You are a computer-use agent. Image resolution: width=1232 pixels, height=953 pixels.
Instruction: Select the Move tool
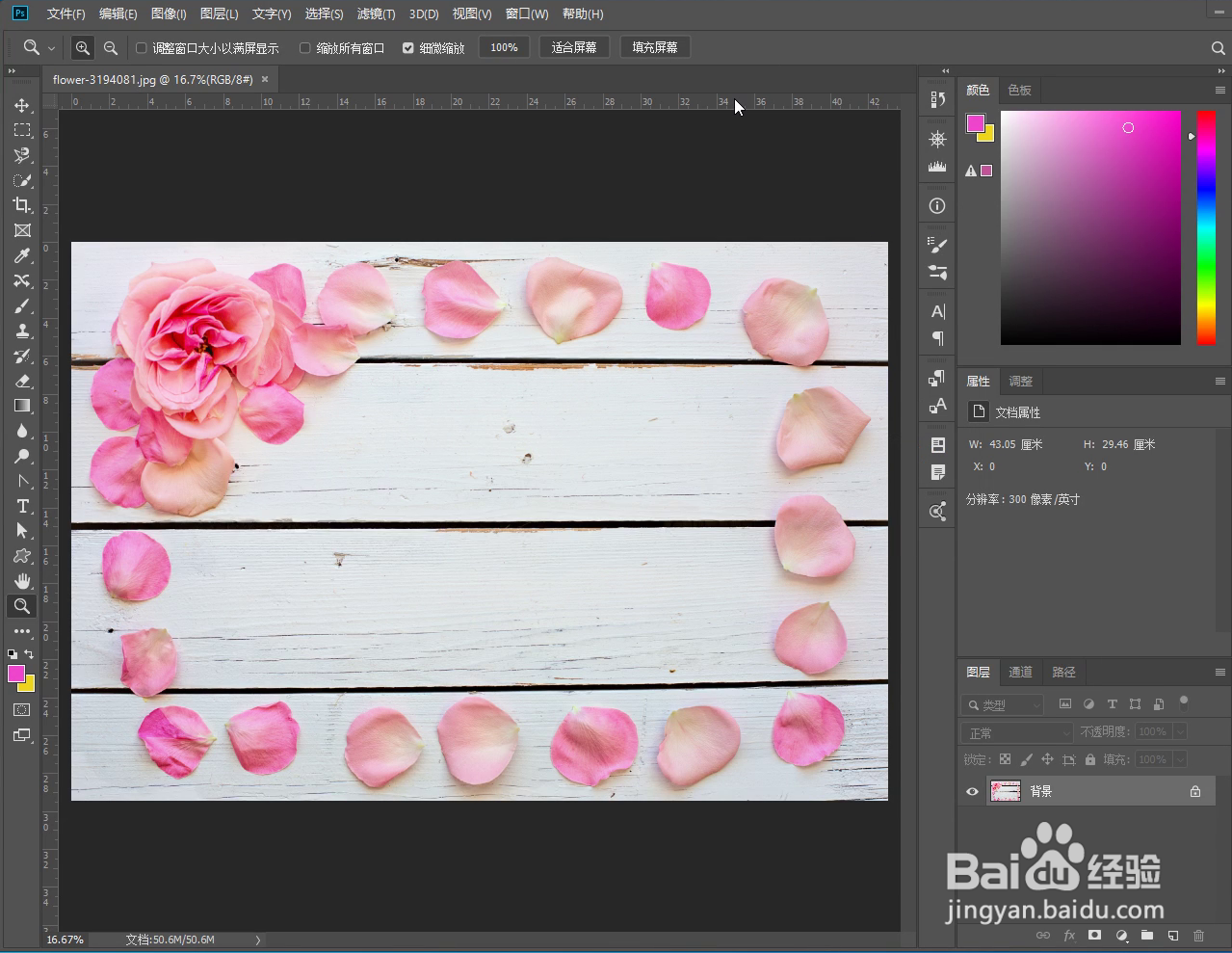coord(22,105)
